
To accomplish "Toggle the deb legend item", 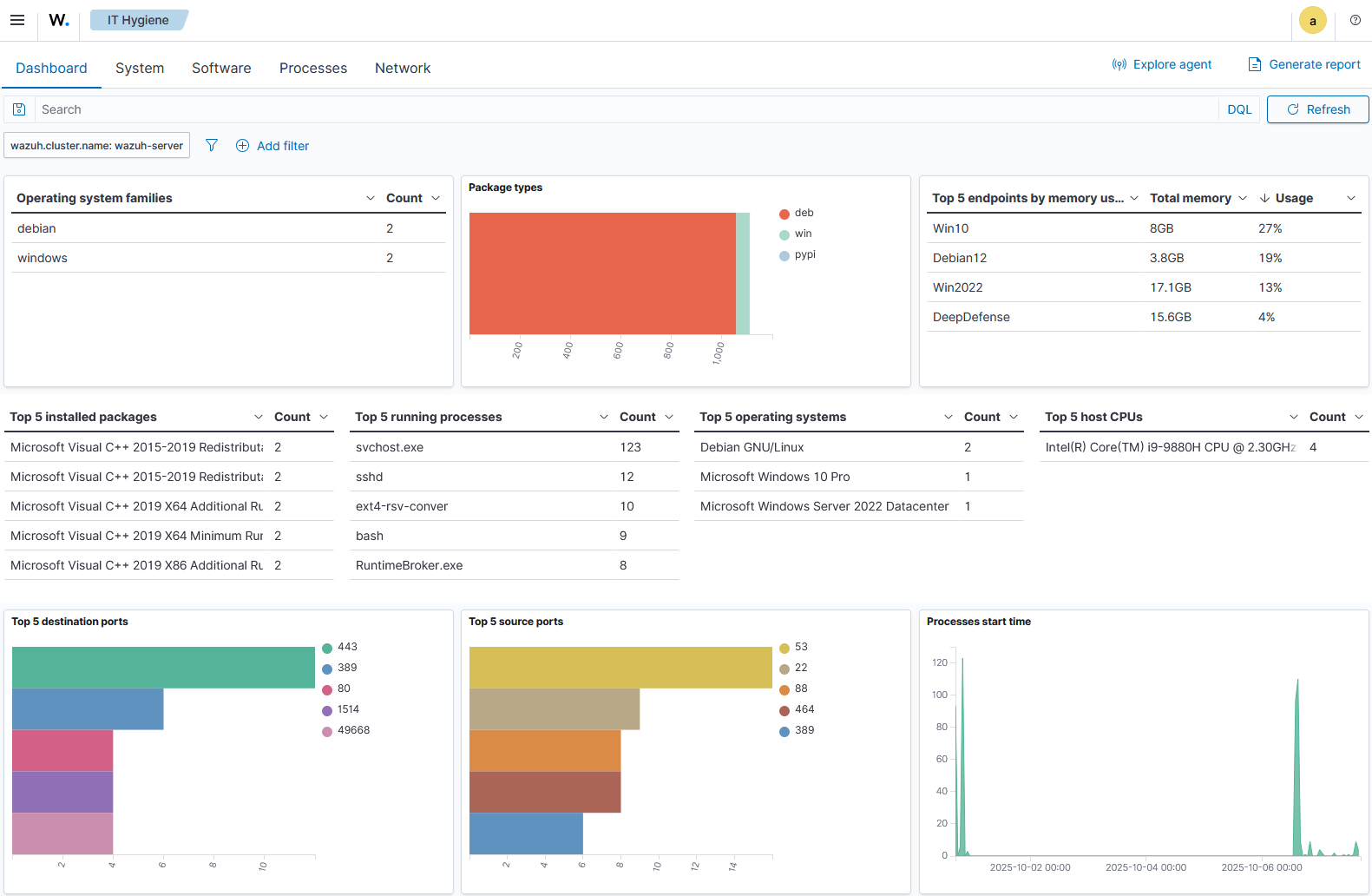I will [804, 213].
